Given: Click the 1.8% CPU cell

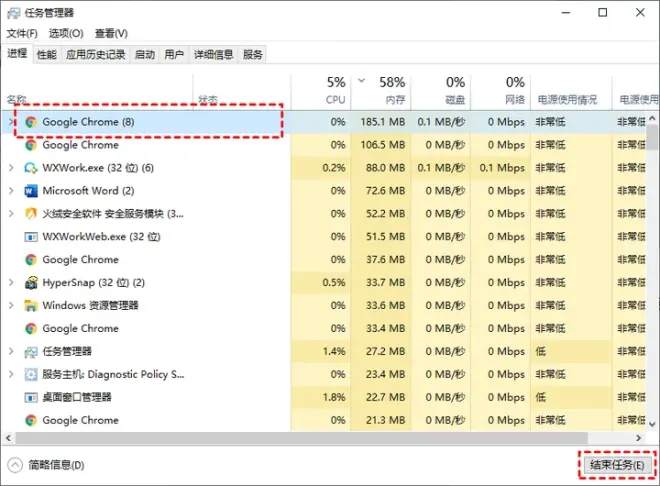Looking at the screenshot, I should pyautogui.click(x=321, y=397).
